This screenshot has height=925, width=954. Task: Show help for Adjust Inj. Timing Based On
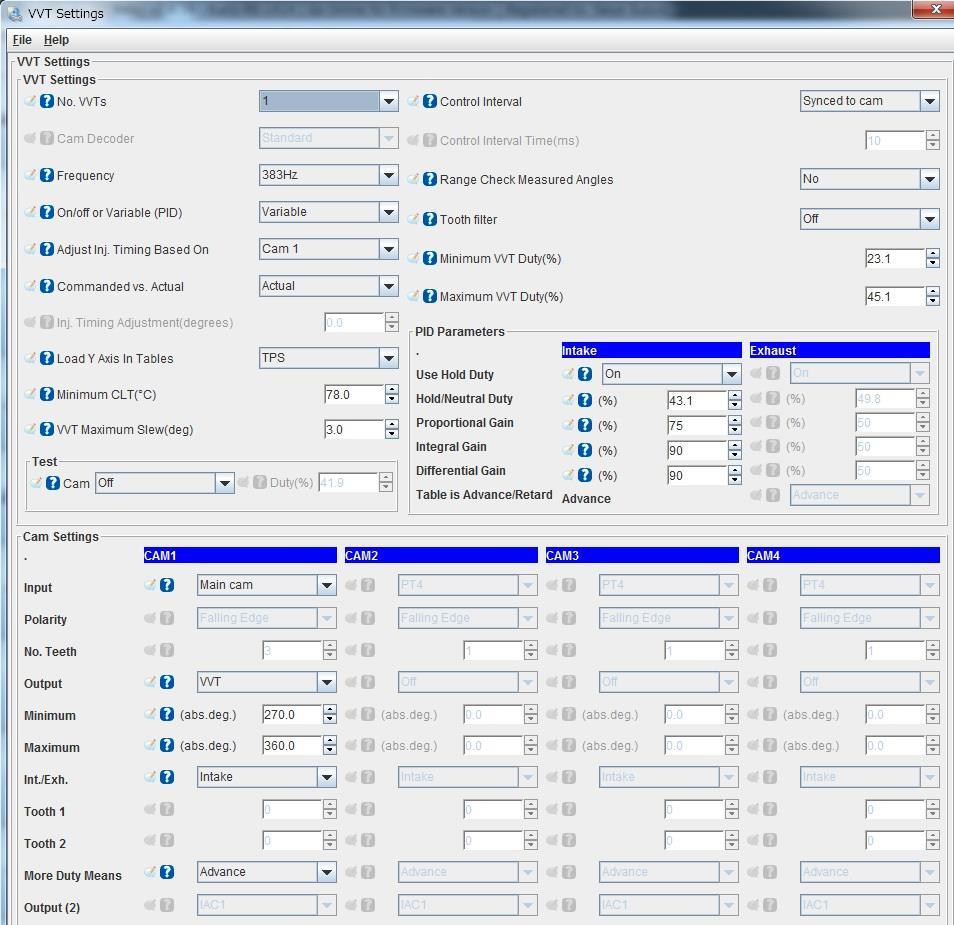(x=47, y=249)
